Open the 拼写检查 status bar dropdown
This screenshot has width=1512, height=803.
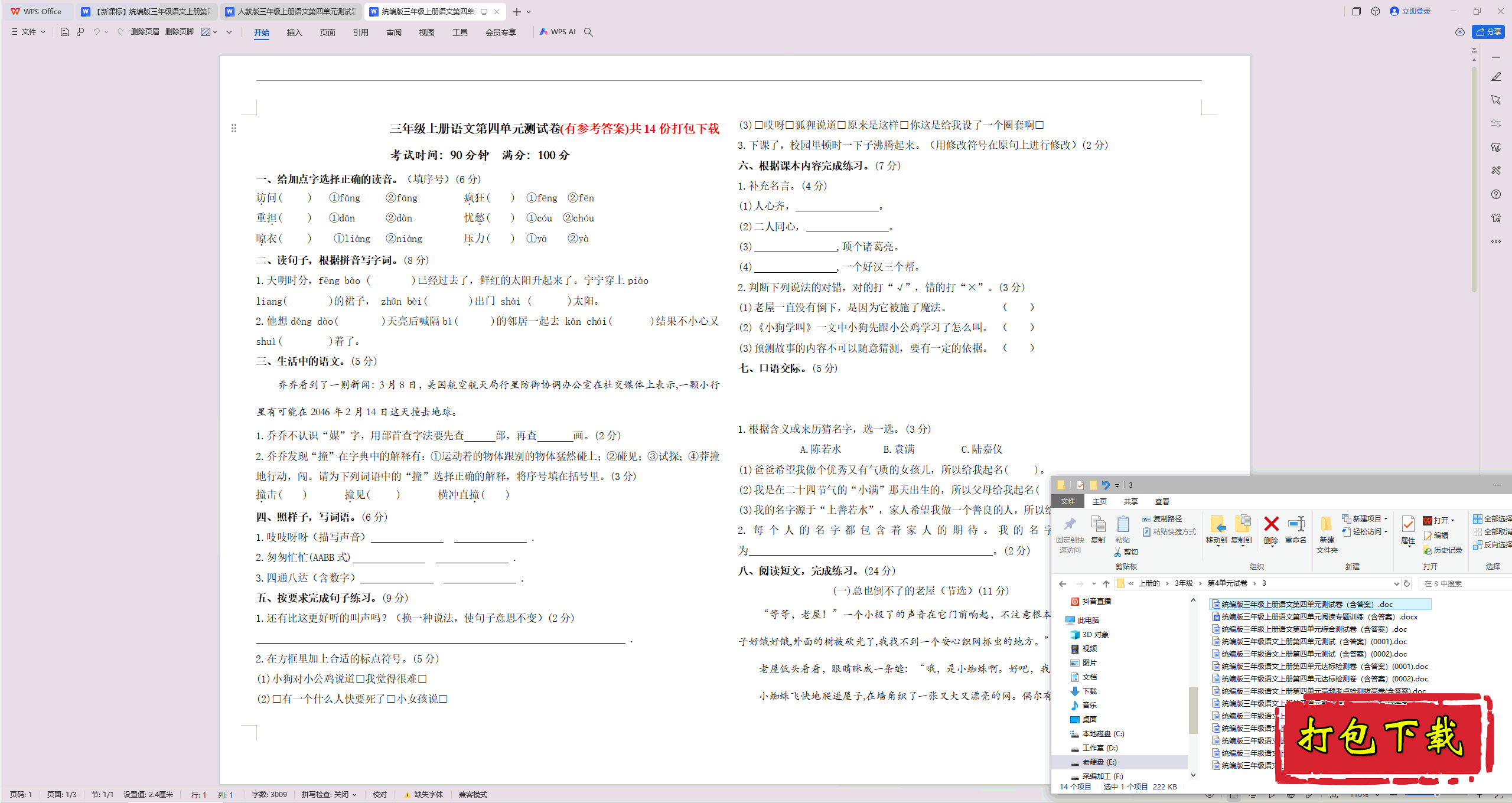pos(329,795)
